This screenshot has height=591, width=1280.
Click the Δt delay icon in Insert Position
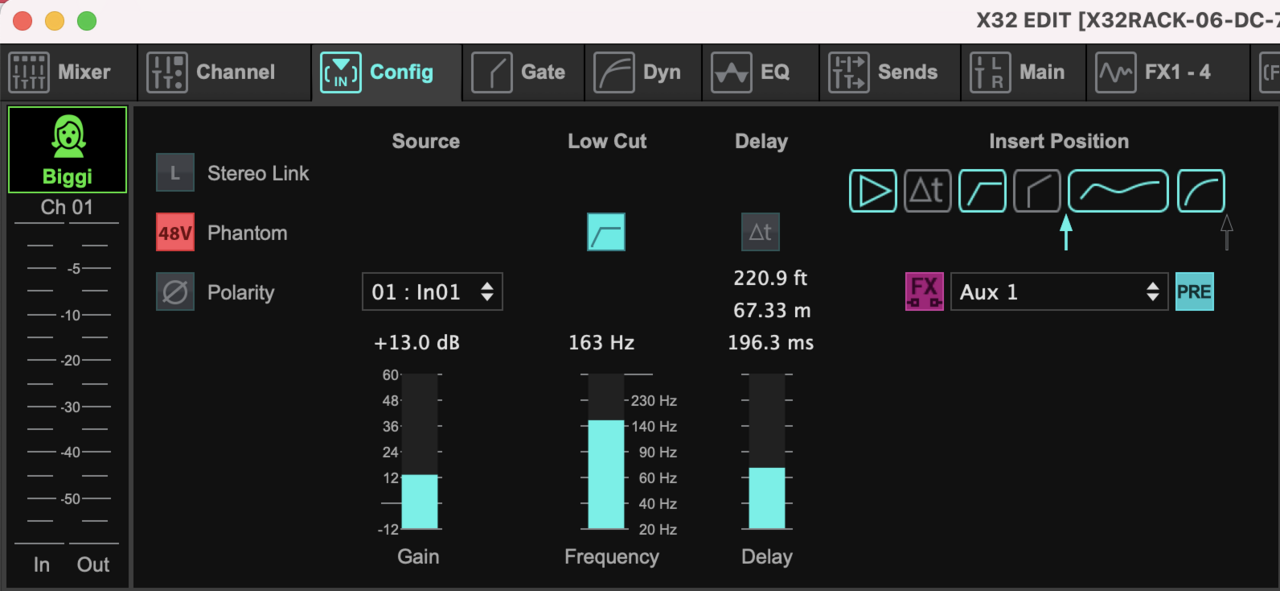(928, 191)
